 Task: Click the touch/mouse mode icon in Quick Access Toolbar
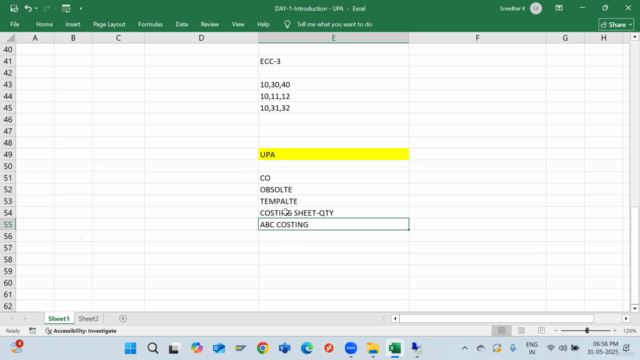pos(66,8)
